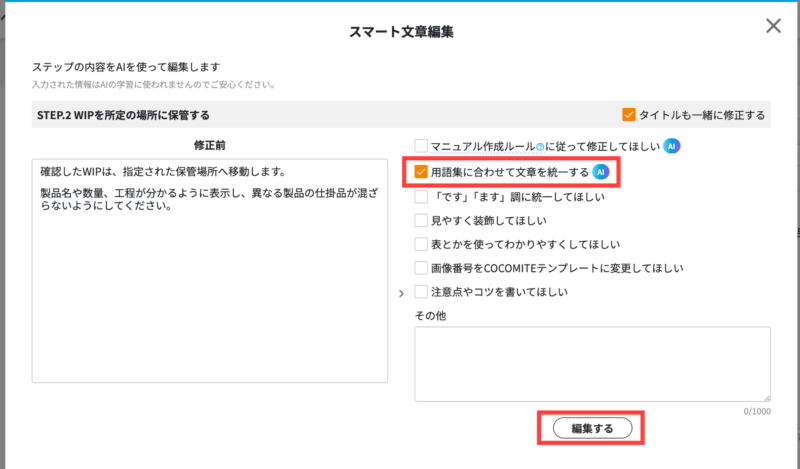Check 注意点やコツを書いてほしい option
Image resolution: width=800 pixels, height=469 pixels.
(421, 291)
